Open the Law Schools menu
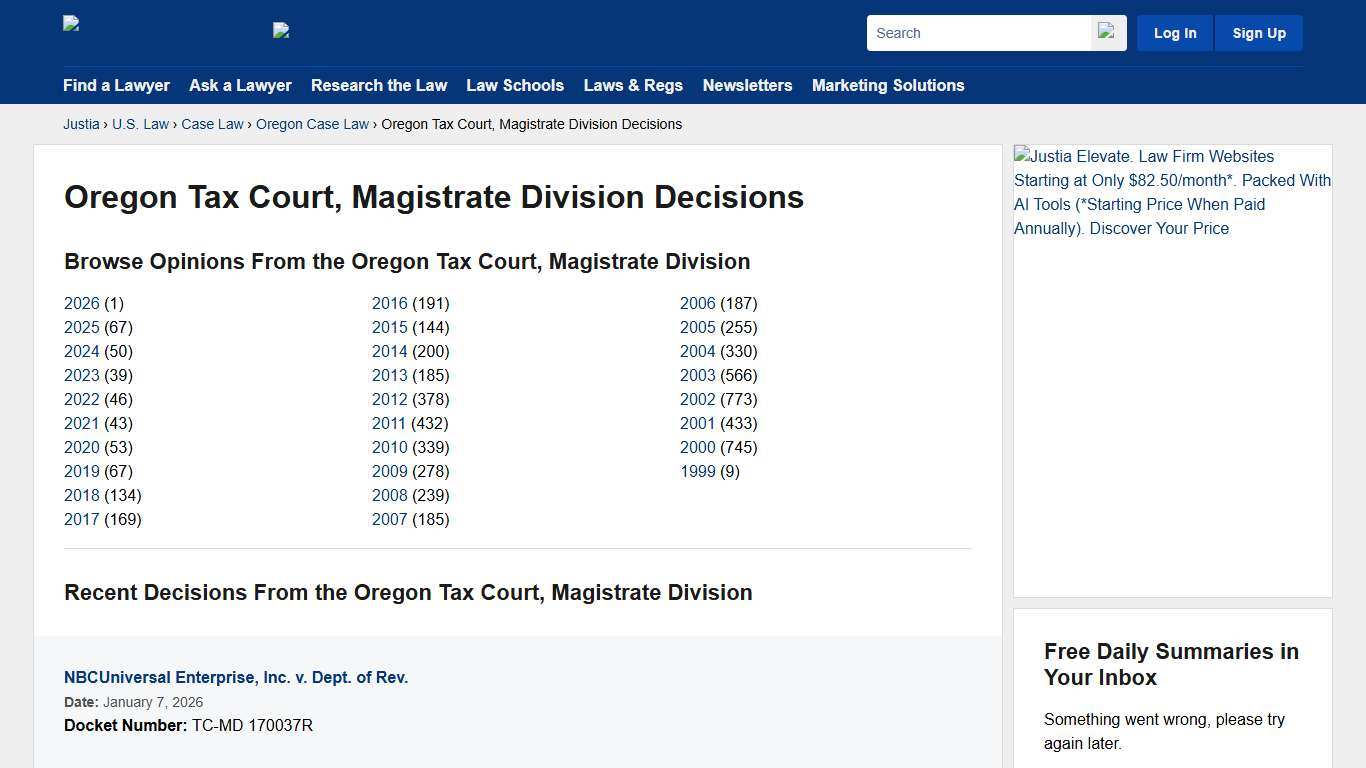1366x768 pixels. point(515,85)
